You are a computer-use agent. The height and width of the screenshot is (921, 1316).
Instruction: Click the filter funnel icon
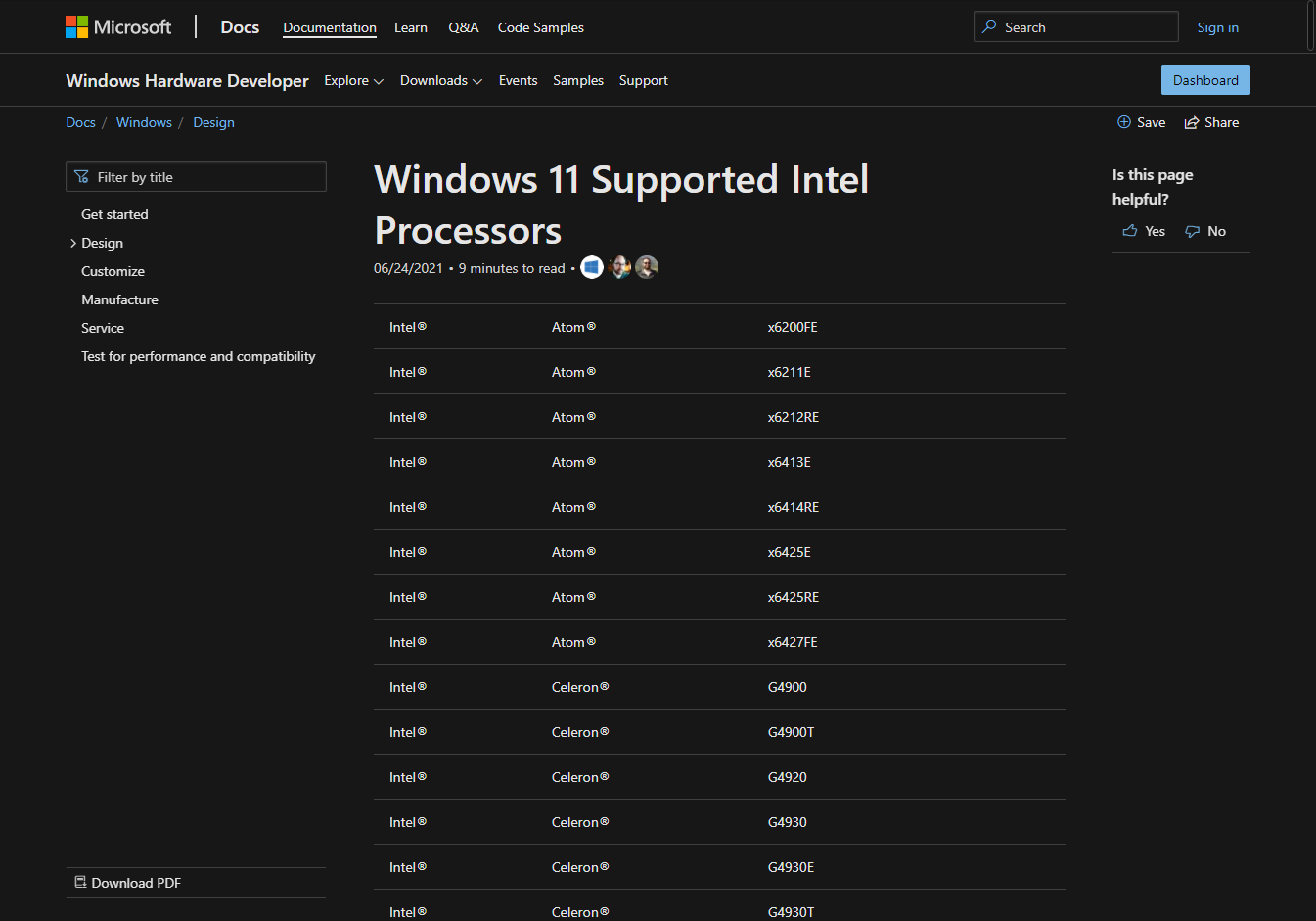tap(82, 177)
